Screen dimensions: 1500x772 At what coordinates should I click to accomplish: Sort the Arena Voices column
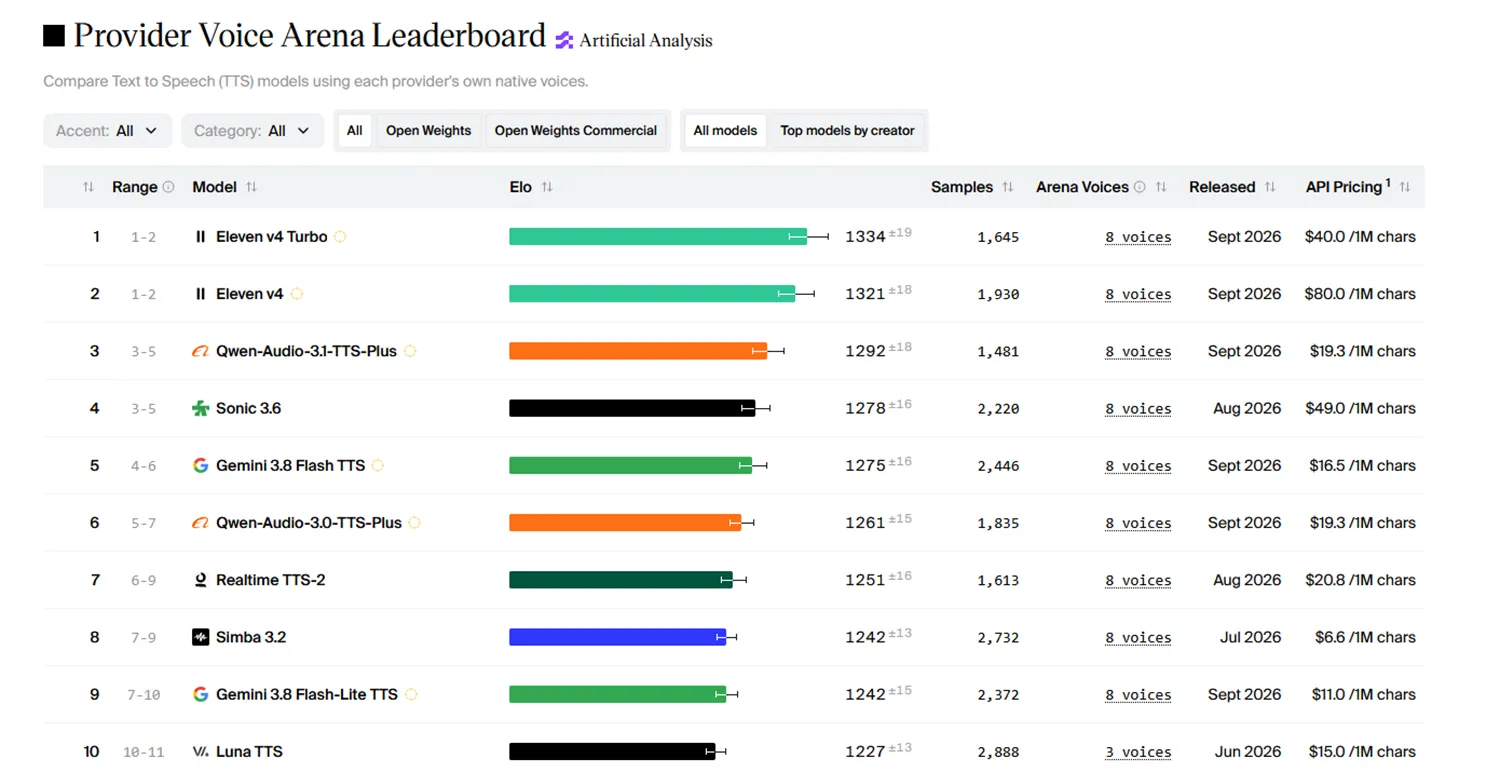pyautogui.click(x=1161, y=187)
